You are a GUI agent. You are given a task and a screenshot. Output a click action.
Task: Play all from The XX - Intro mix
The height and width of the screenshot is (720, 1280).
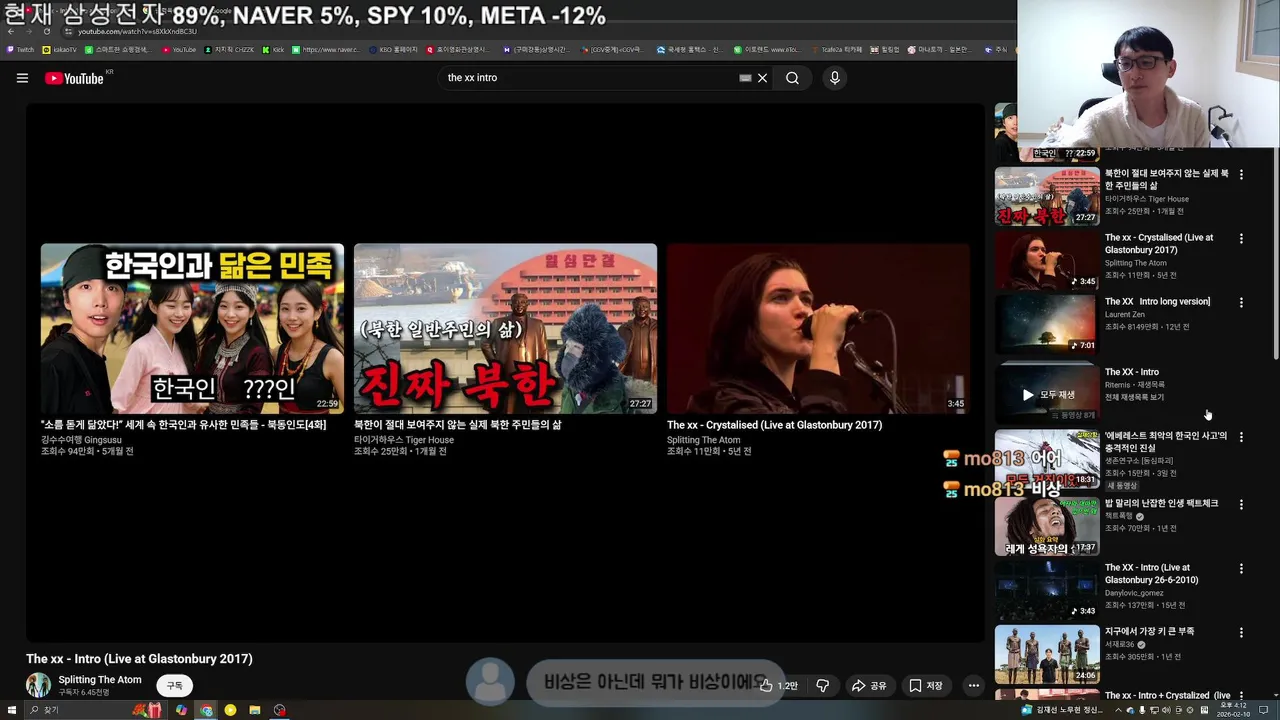pos(1047,394)
